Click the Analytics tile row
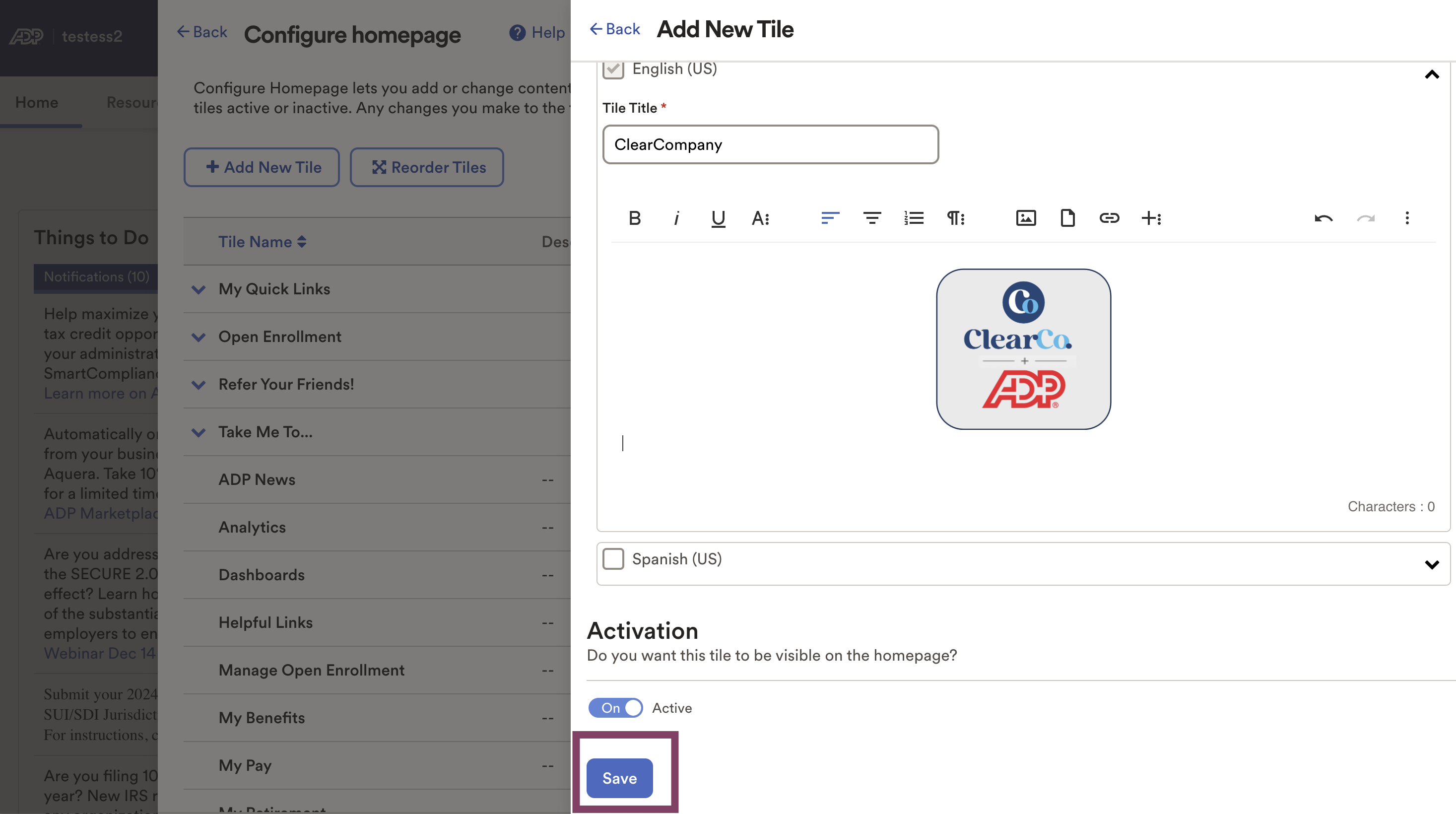Viewport: 1456px width, 814px height. (x=377, y=528)
